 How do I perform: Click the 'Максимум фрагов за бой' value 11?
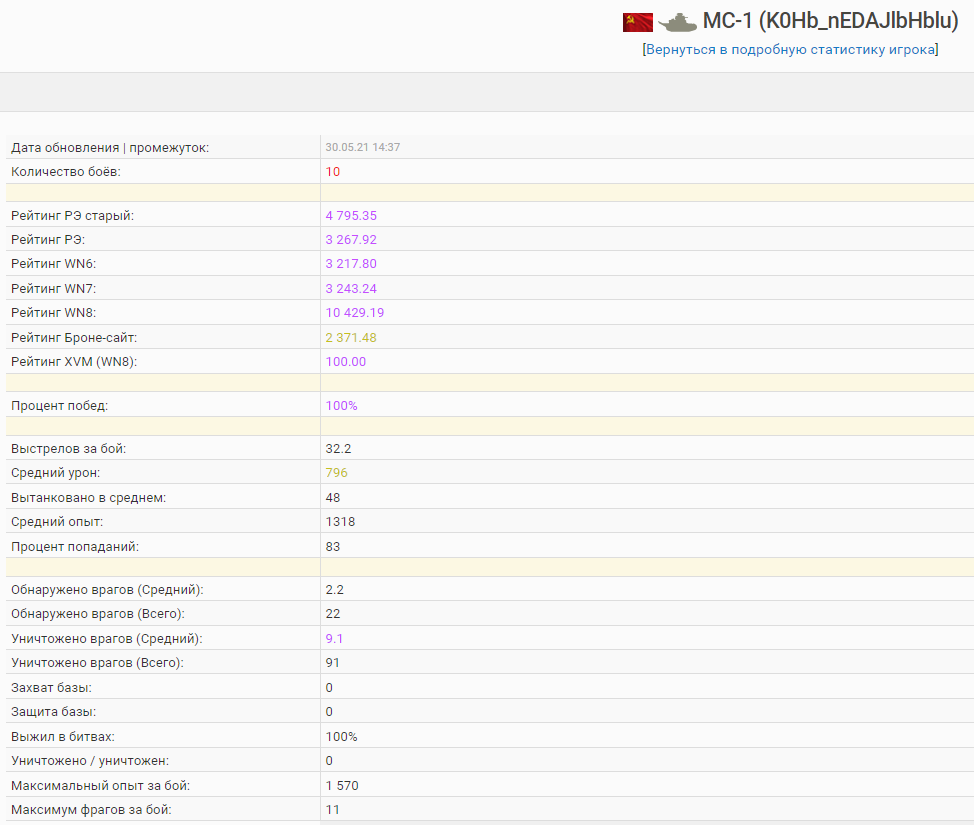[333, 810]
